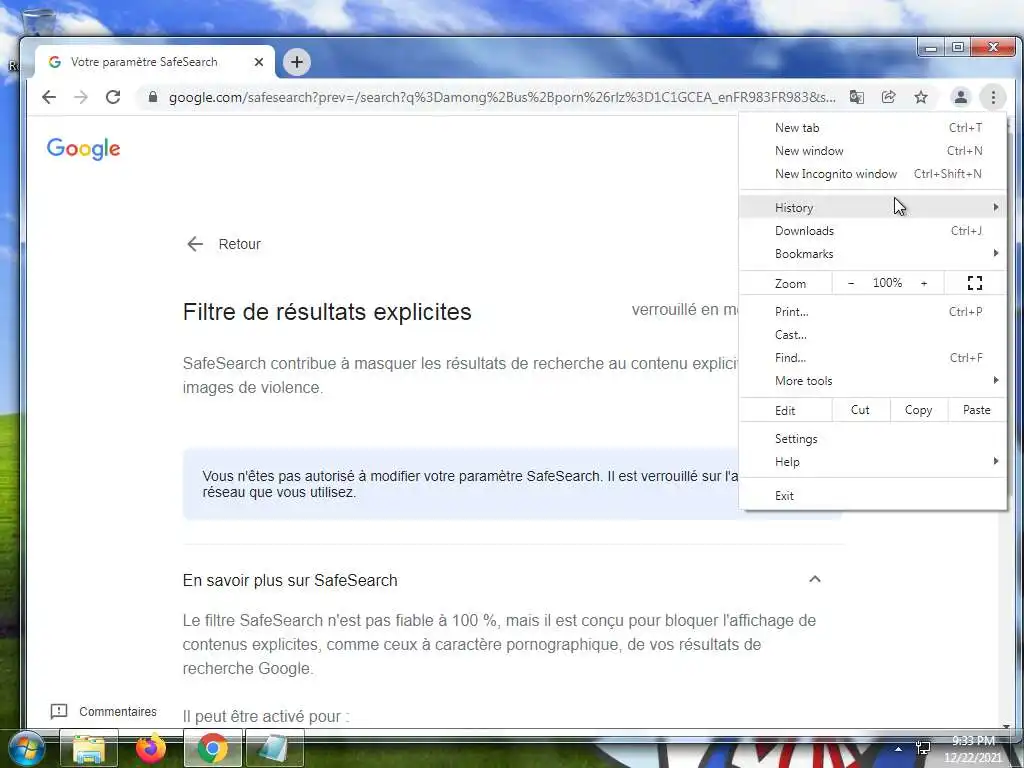Choose Print... in the menu
Viewport: 1024px width, 768px height.
click(872, 312)
